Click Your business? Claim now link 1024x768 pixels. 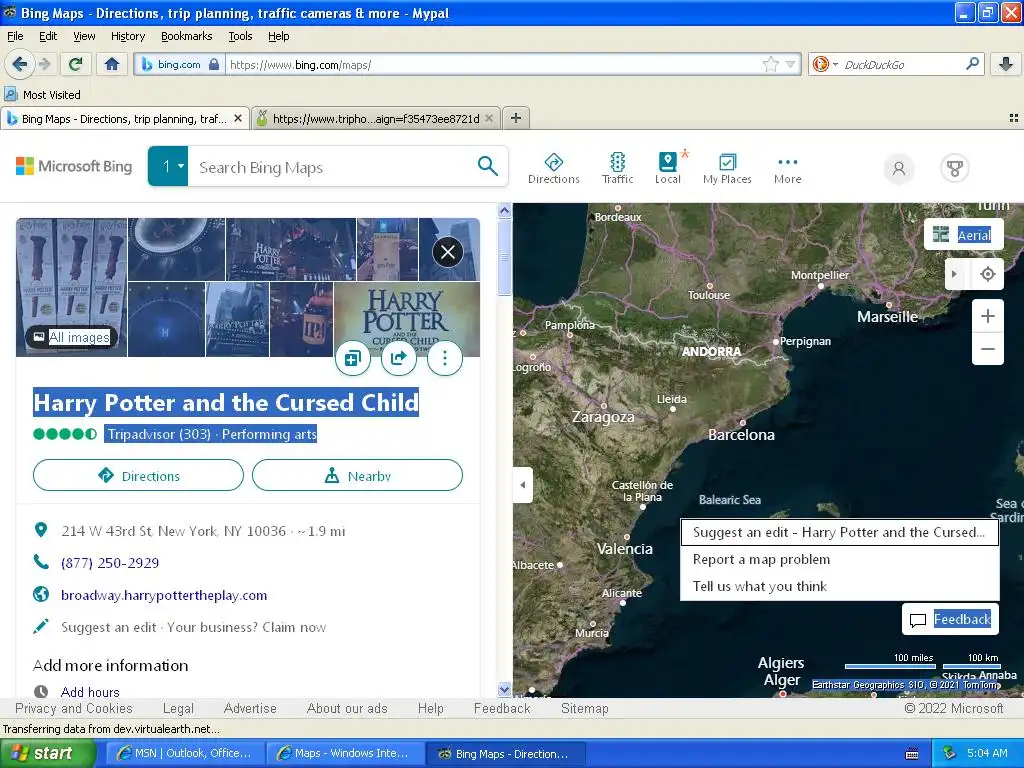point(246,627)
